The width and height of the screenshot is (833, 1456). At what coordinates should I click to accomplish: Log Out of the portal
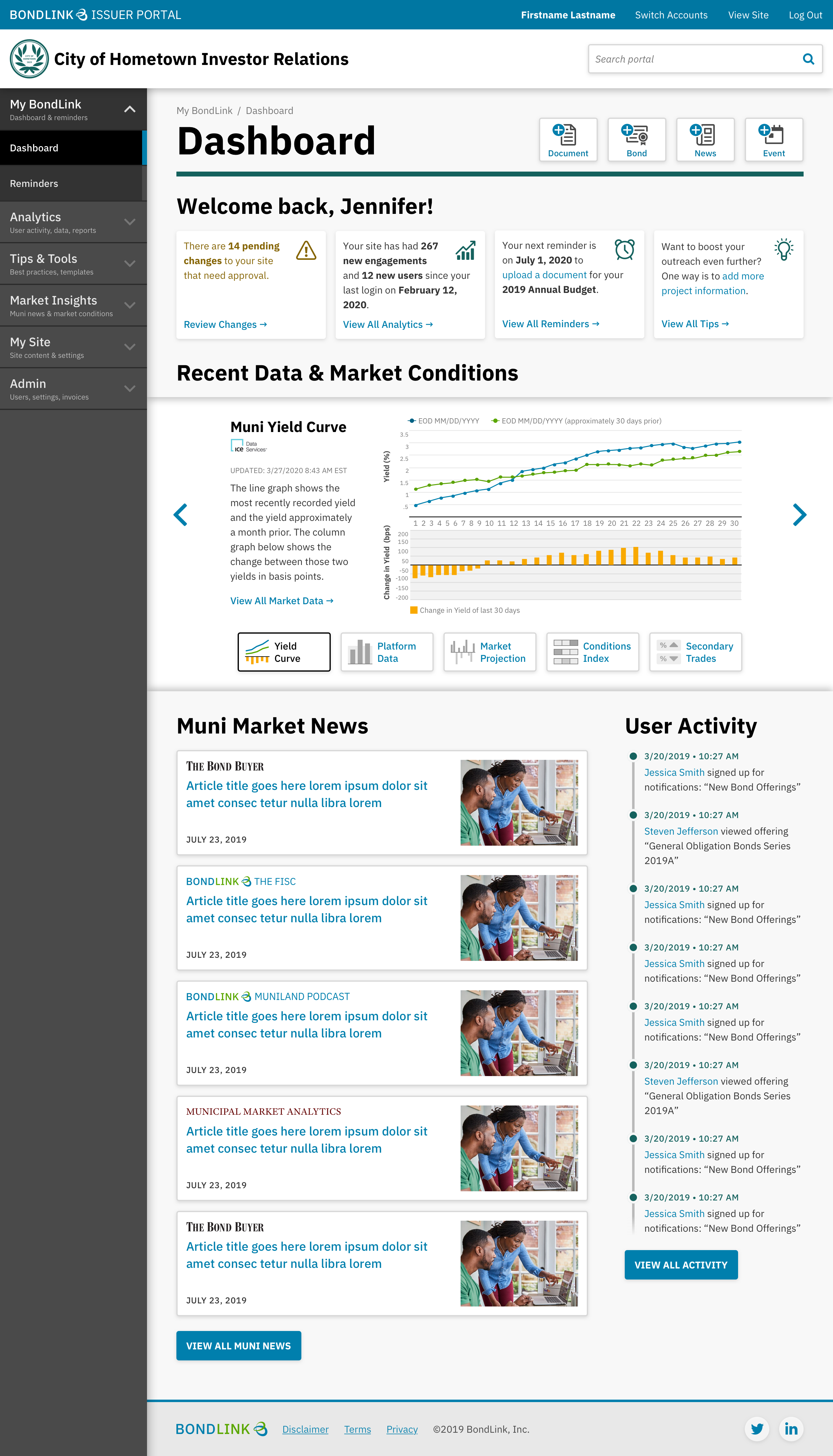click(805, 15)
